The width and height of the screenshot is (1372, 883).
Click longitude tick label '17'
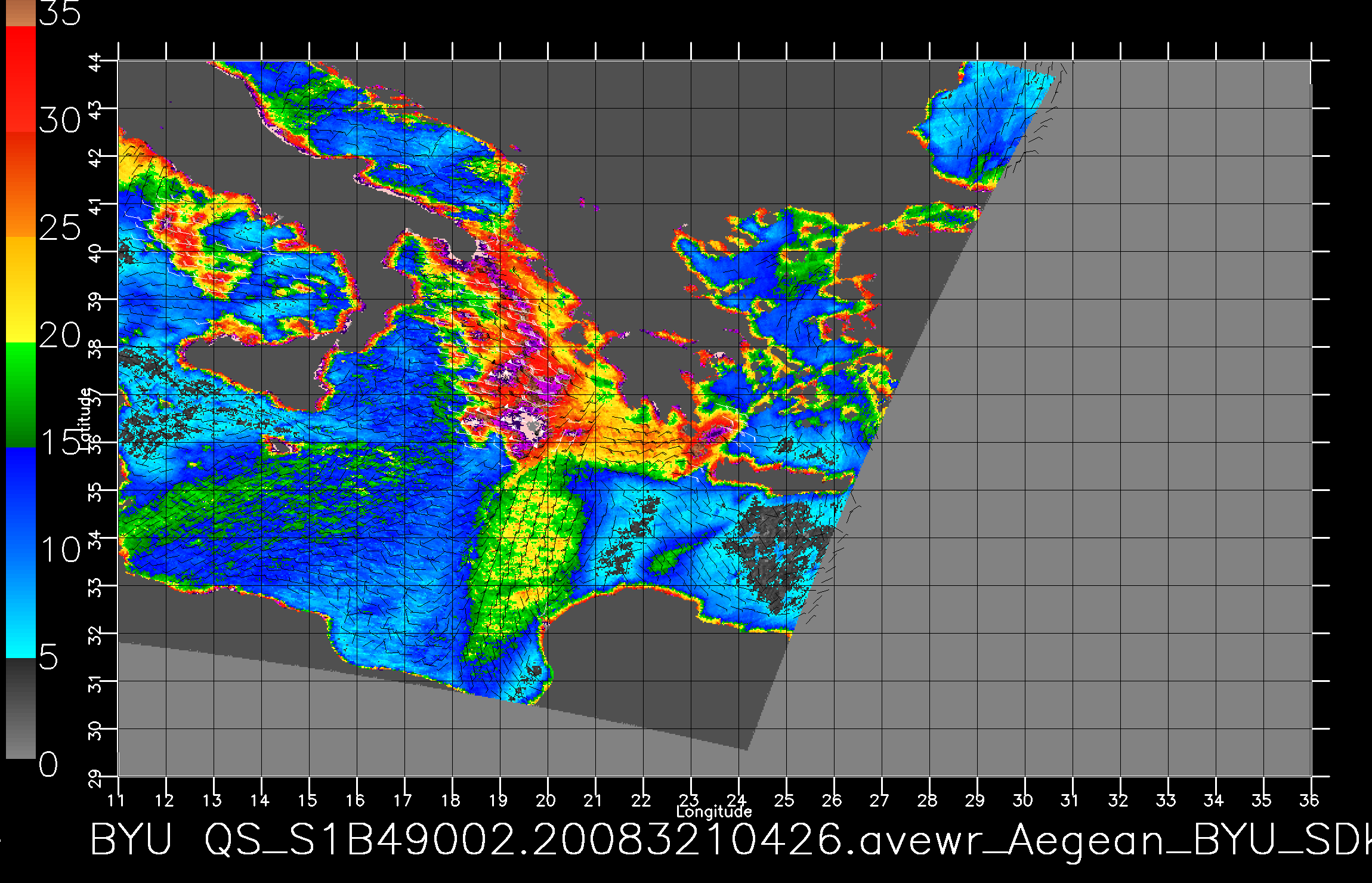403,800
